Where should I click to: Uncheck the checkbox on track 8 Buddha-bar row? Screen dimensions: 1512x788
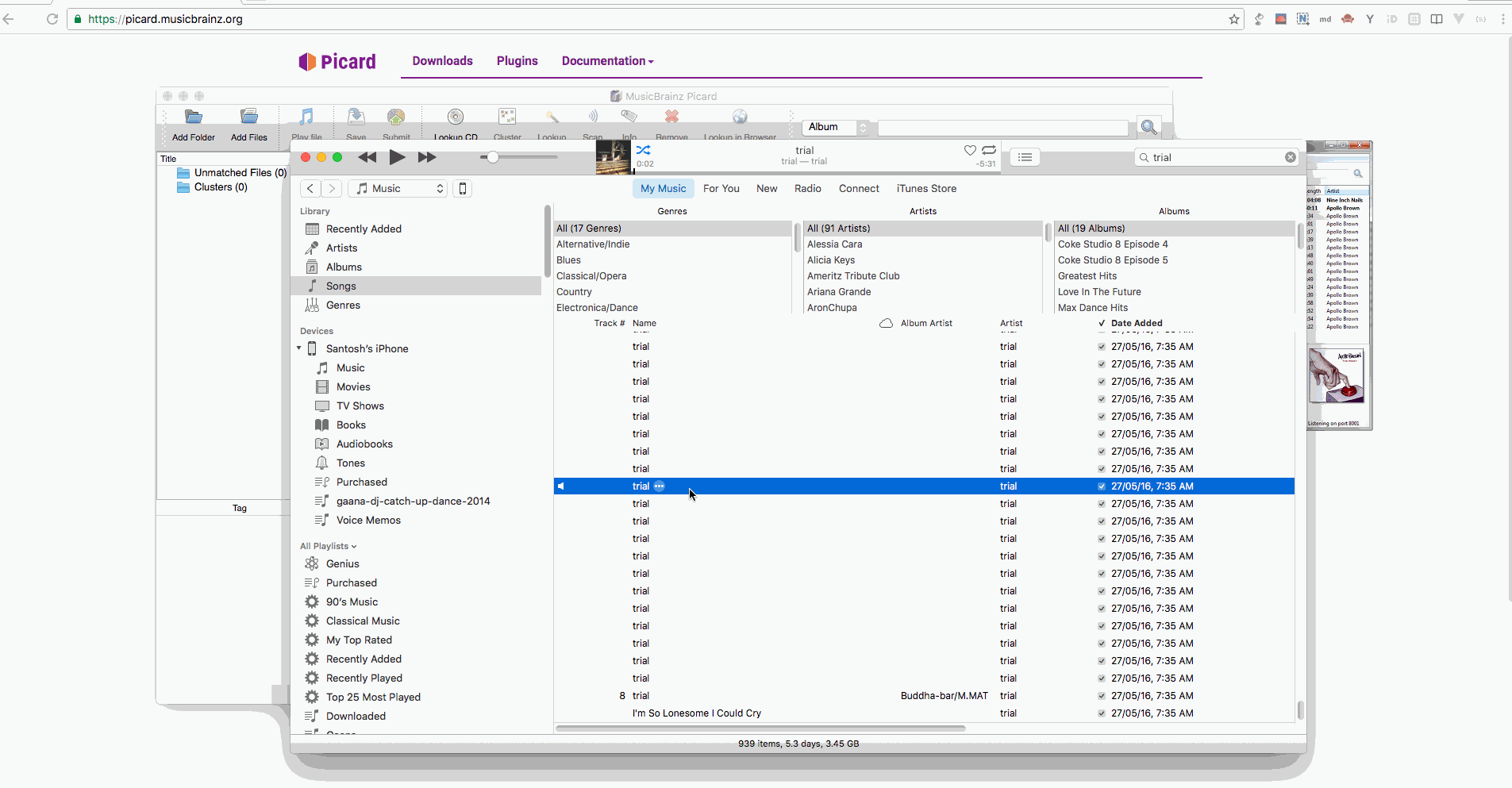pyautogui.click(x=1102, y=696)
